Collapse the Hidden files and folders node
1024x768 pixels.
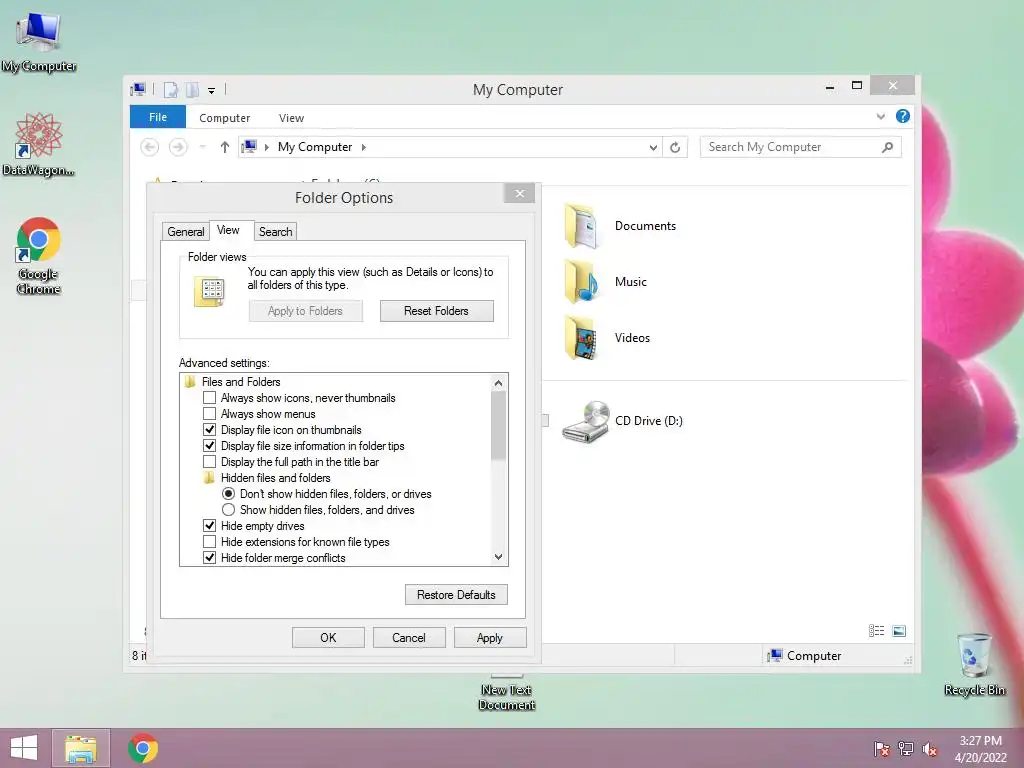click(x=209, y=478)
